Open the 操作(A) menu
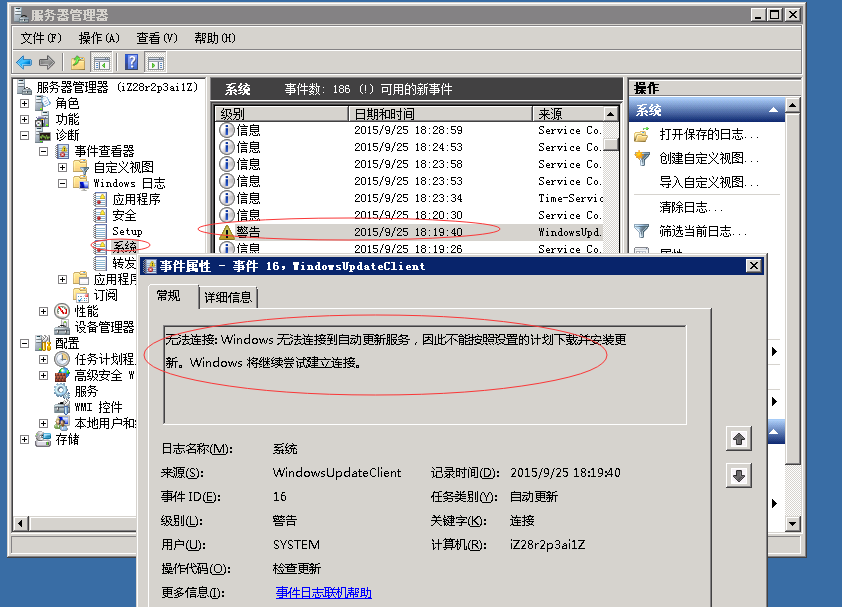Image resolution: width=842 pixels, height=607 pixels. click(x=98, y=38)
